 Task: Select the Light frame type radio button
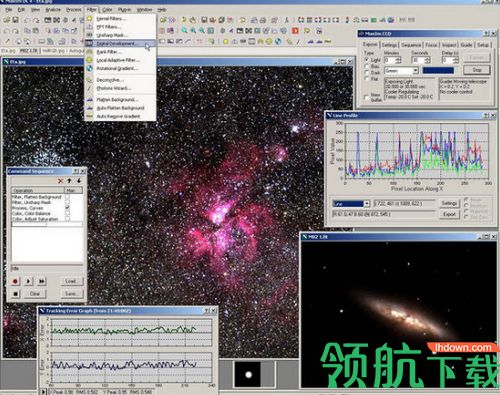click(x=367, y=60)
